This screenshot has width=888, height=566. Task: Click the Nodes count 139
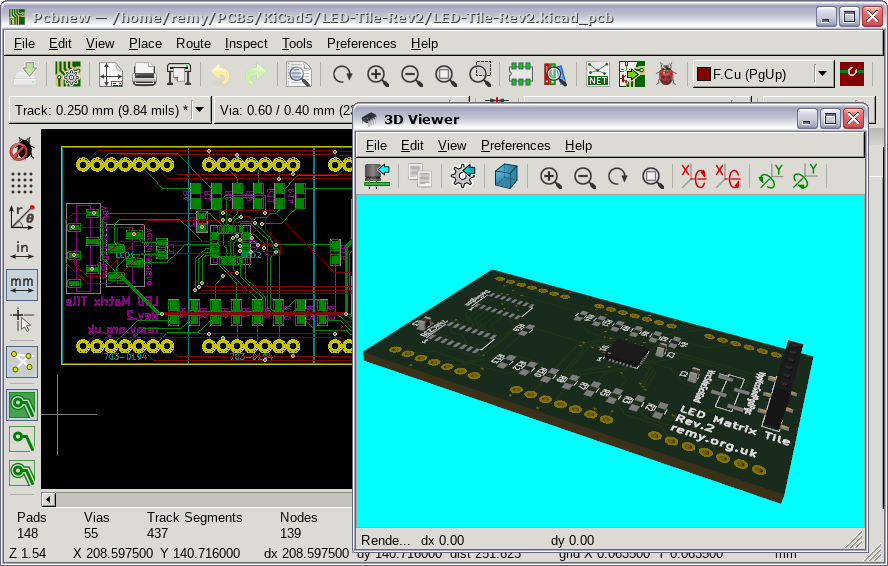click(290, 533)
